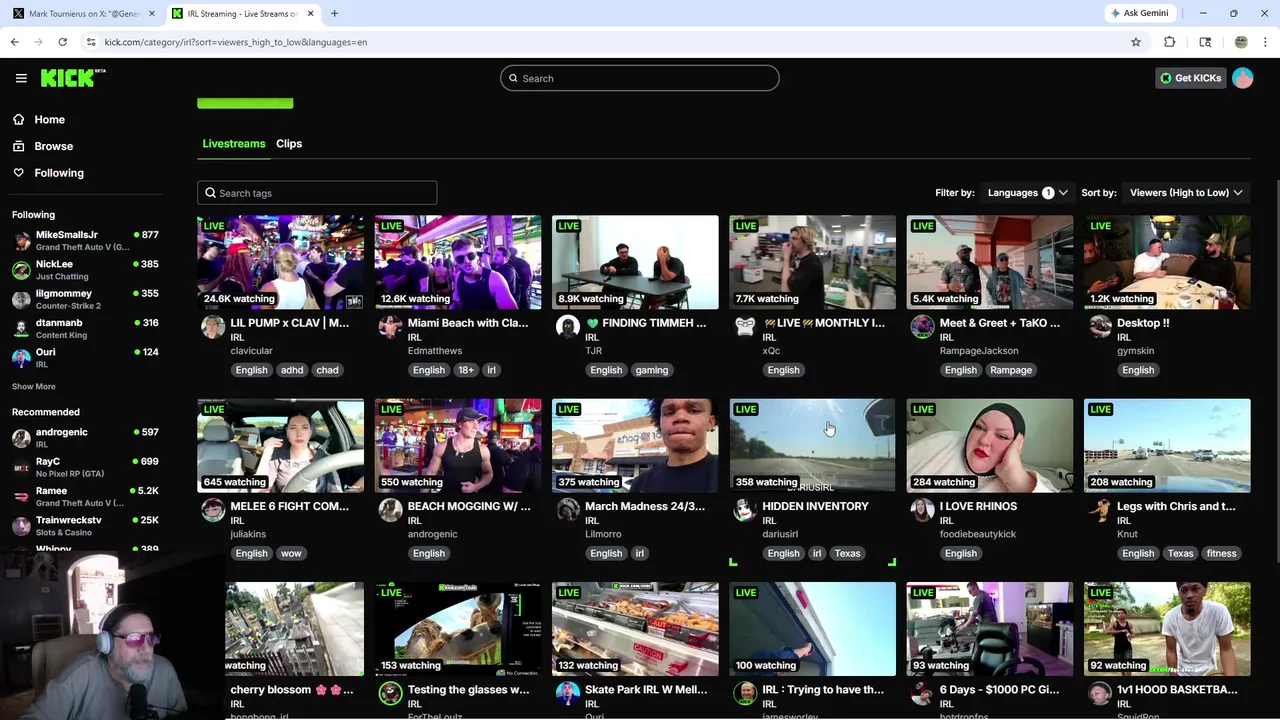This screenshot has width=1280, height=720.
Task: Open the androgenic recommended channel
Action: coord(85,437)
